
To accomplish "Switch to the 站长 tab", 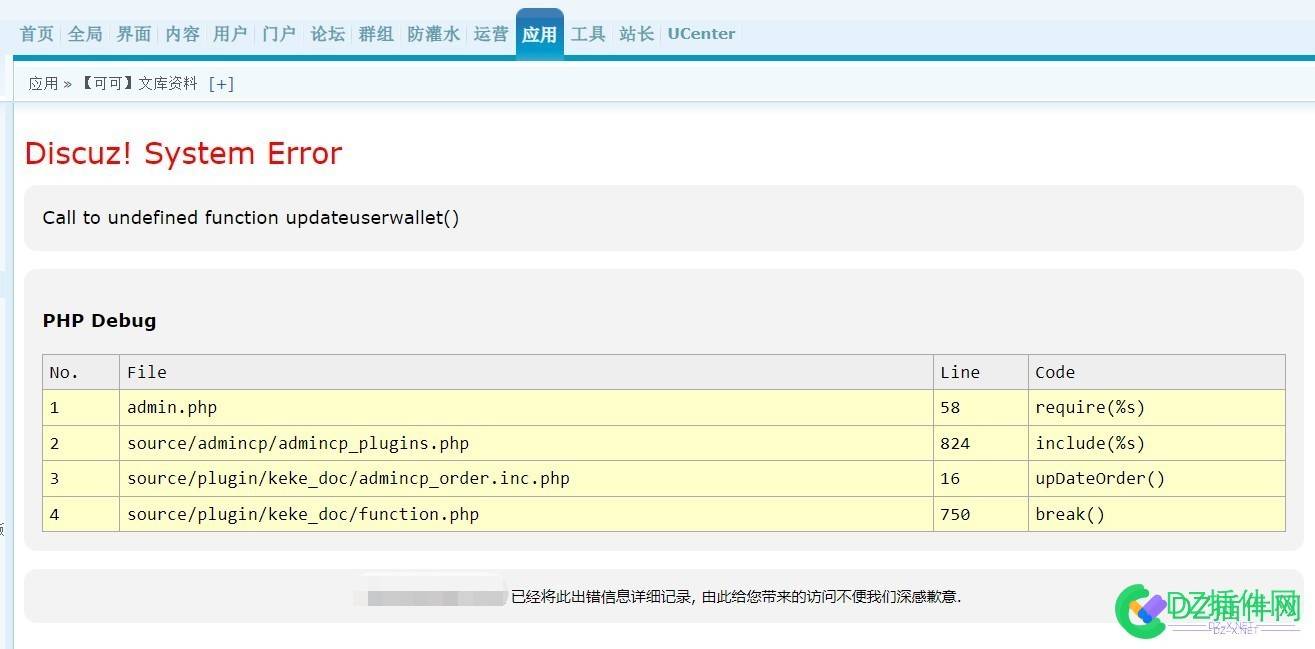I will 636,34.
